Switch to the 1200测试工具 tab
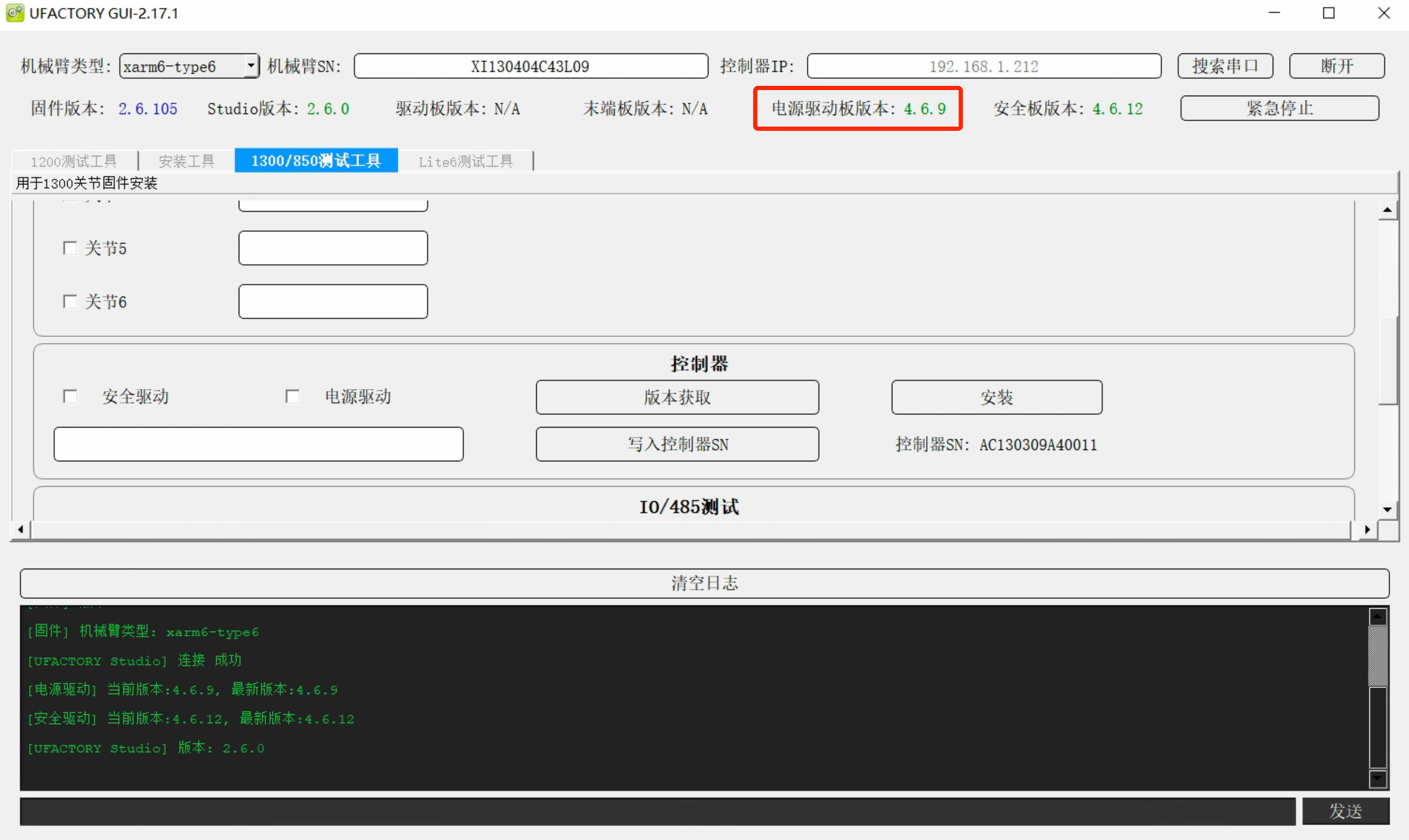The image size is (1409, 840). point(74,161)
